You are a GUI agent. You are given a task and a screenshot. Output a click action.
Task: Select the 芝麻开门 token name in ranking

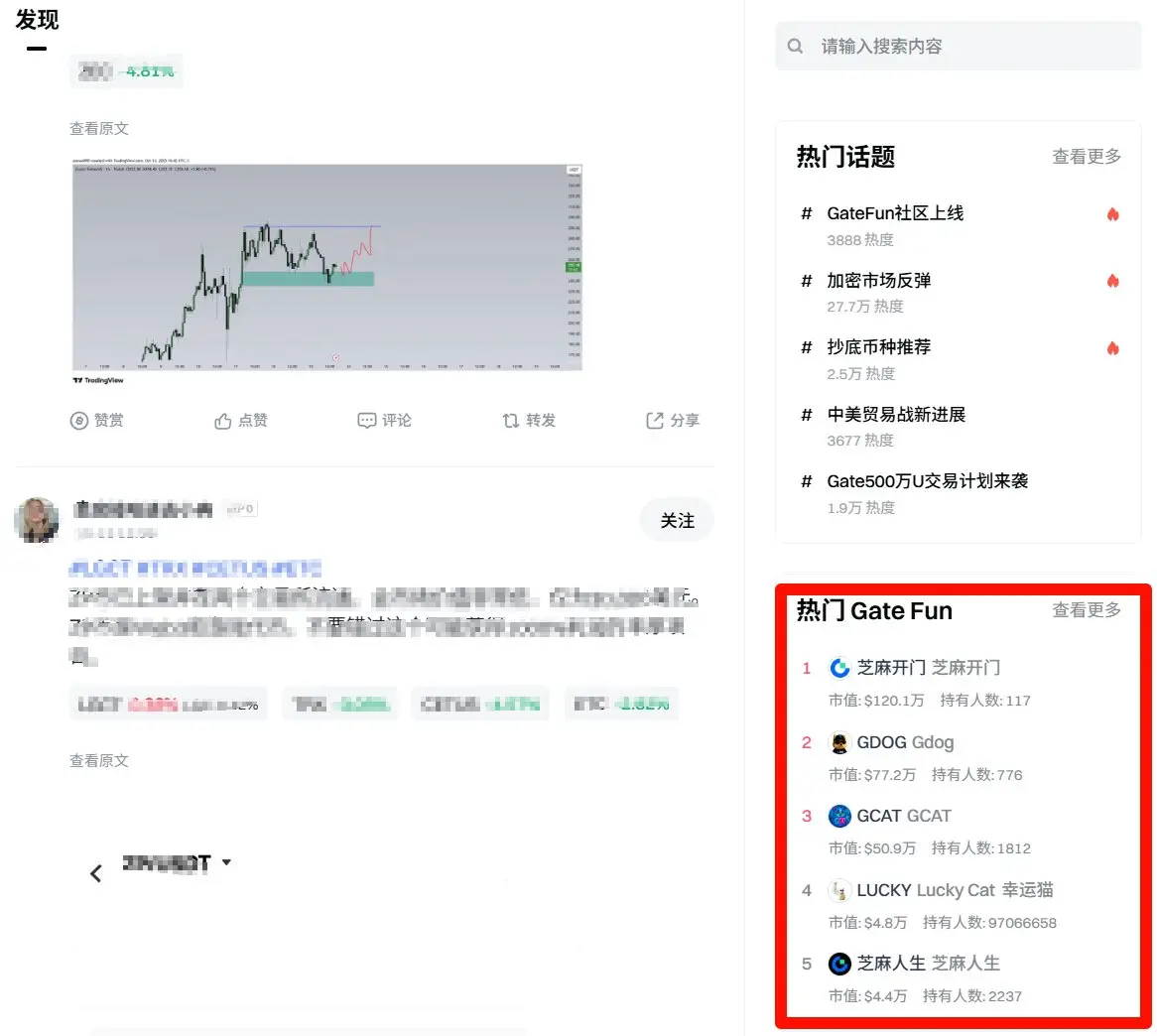pyautogui.click(x=928, y=669)
